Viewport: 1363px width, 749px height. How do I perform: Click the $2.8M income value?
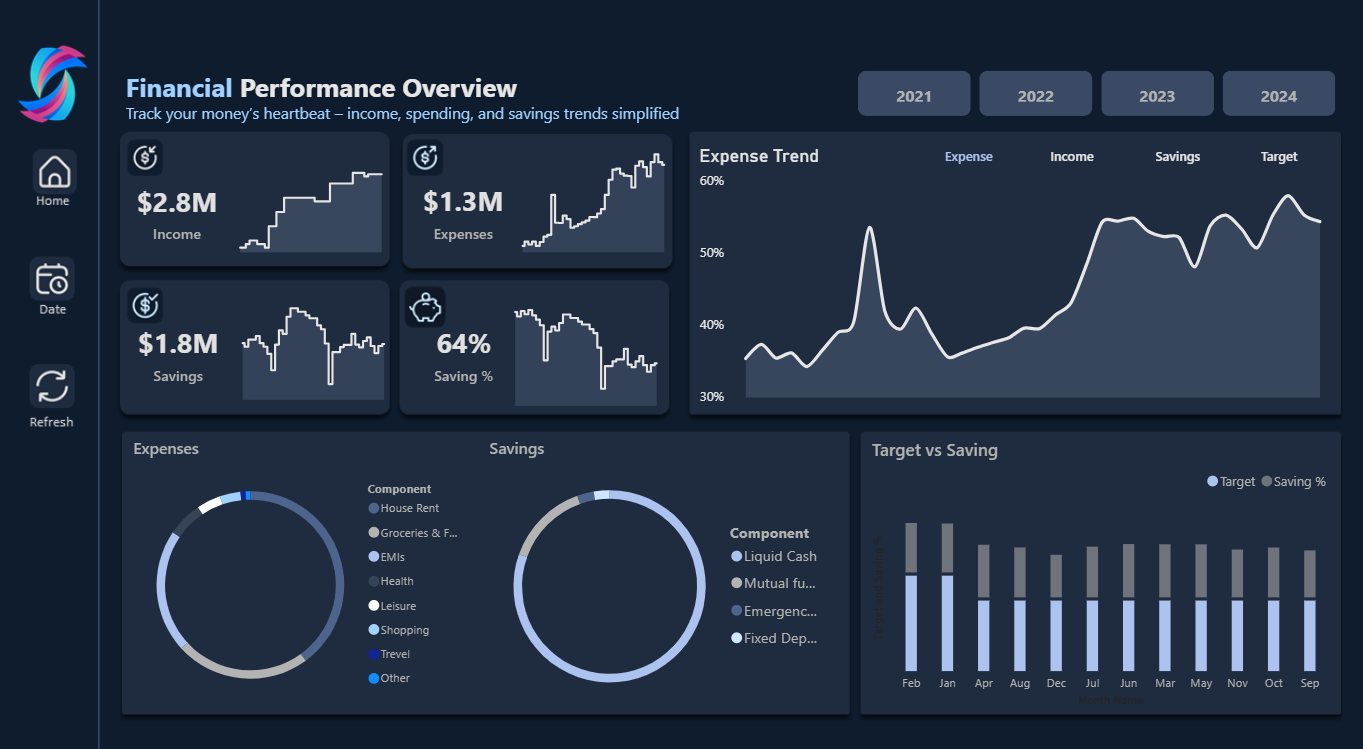coord(177,203)
